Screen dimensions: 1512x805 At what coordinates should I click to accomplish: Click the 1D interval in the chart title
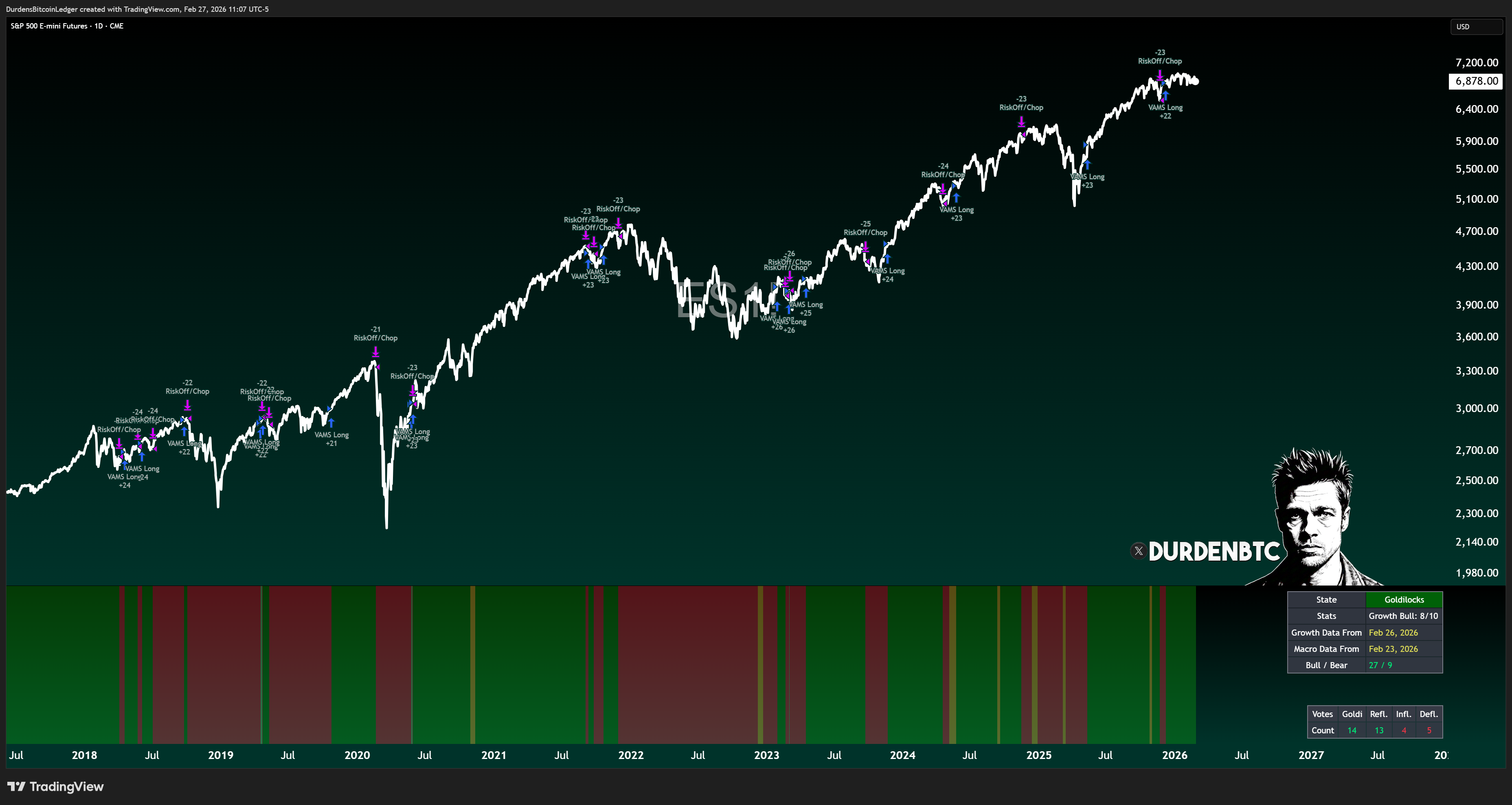(x=99, y=26)
